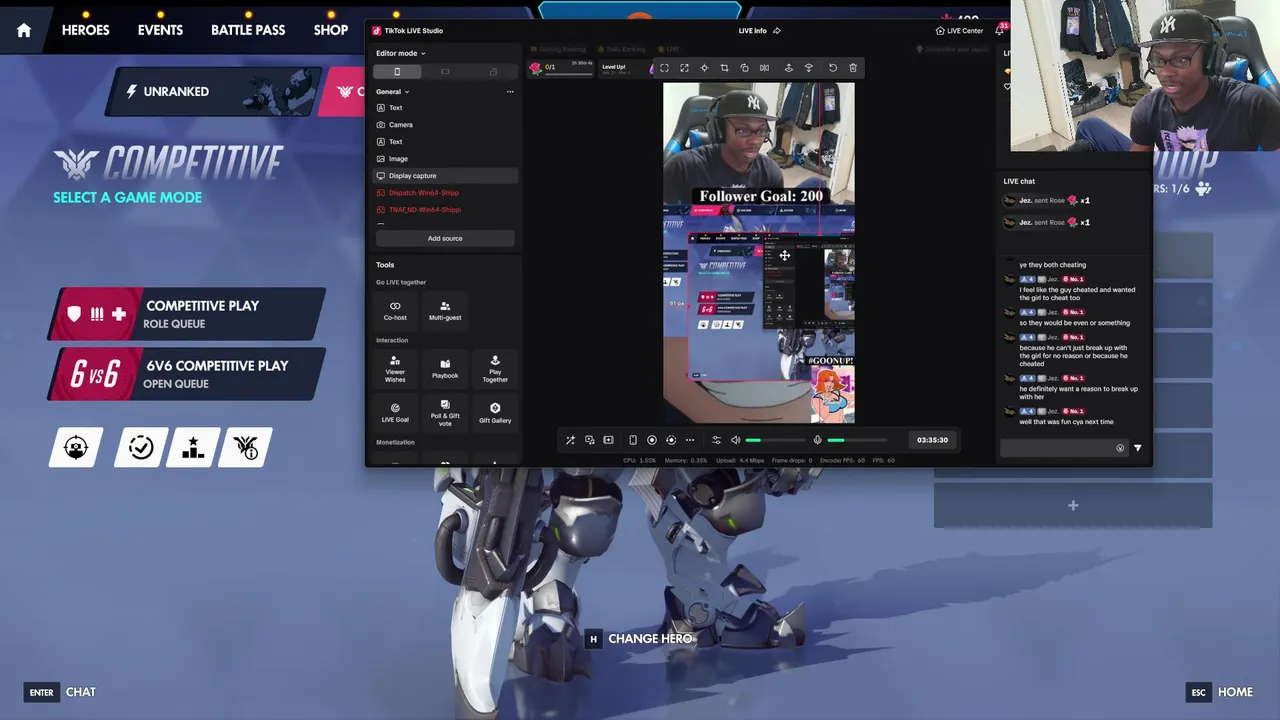Select the Display capture source
Viewport: 1280px width, 720px height.
pos(445,176)
